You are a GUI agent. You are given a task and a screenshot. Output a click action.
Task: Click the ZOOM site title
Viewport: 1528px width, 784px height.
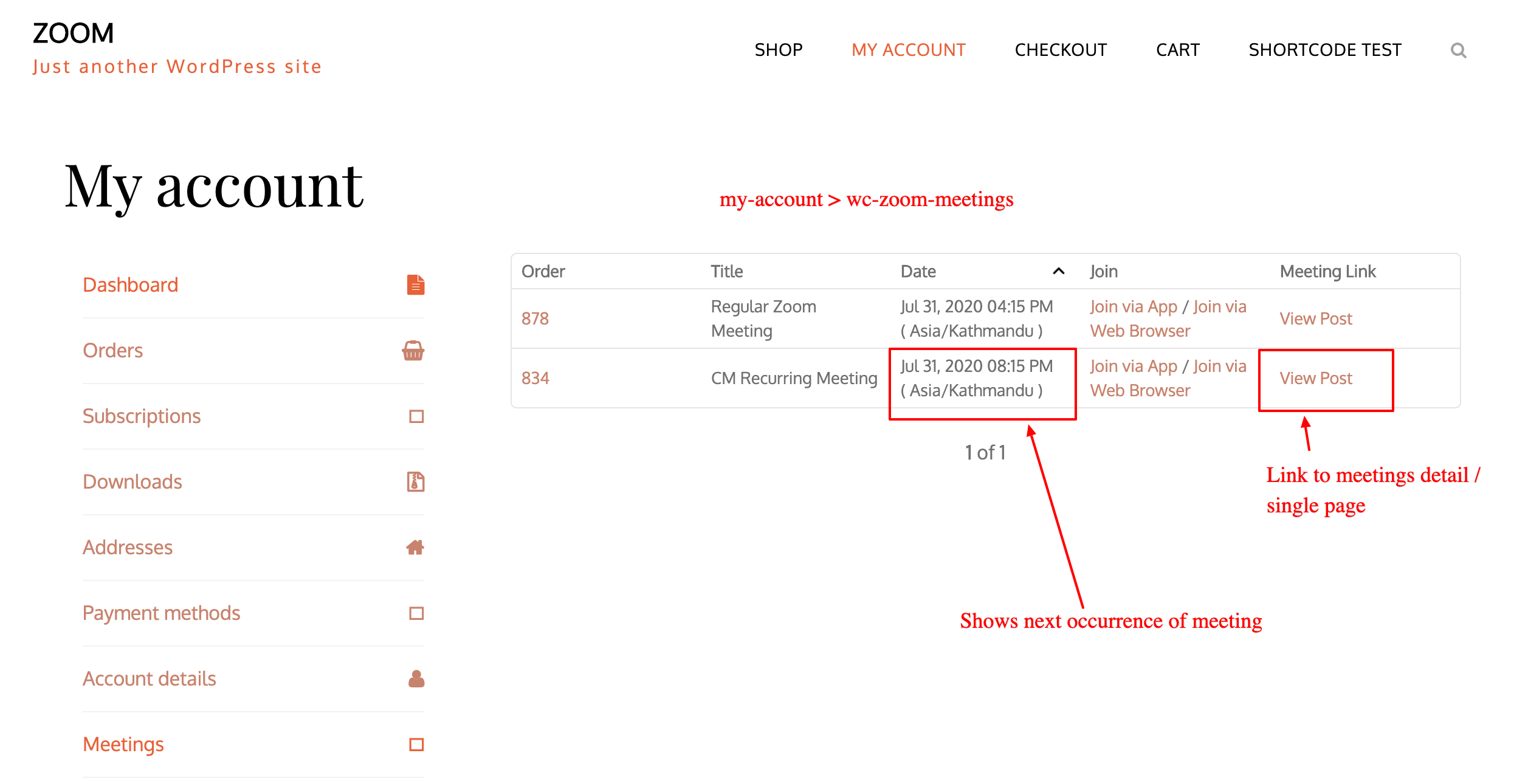(74, 33)
